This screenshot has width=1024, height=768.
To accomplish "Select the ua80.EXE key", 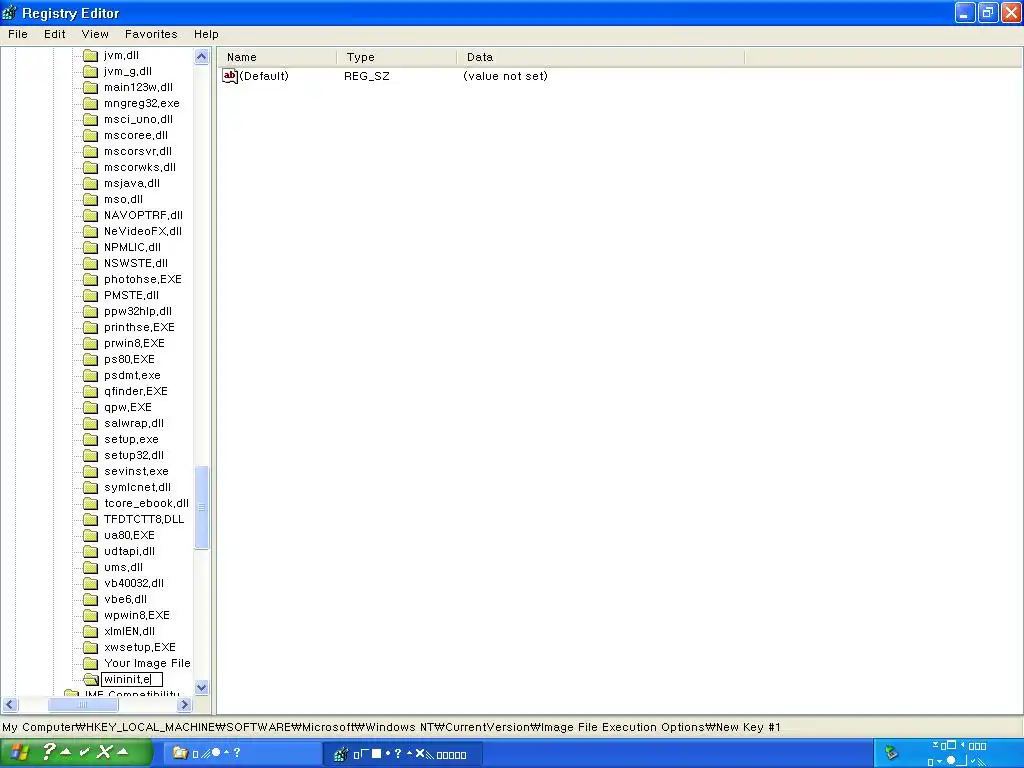I will [129, 536].
